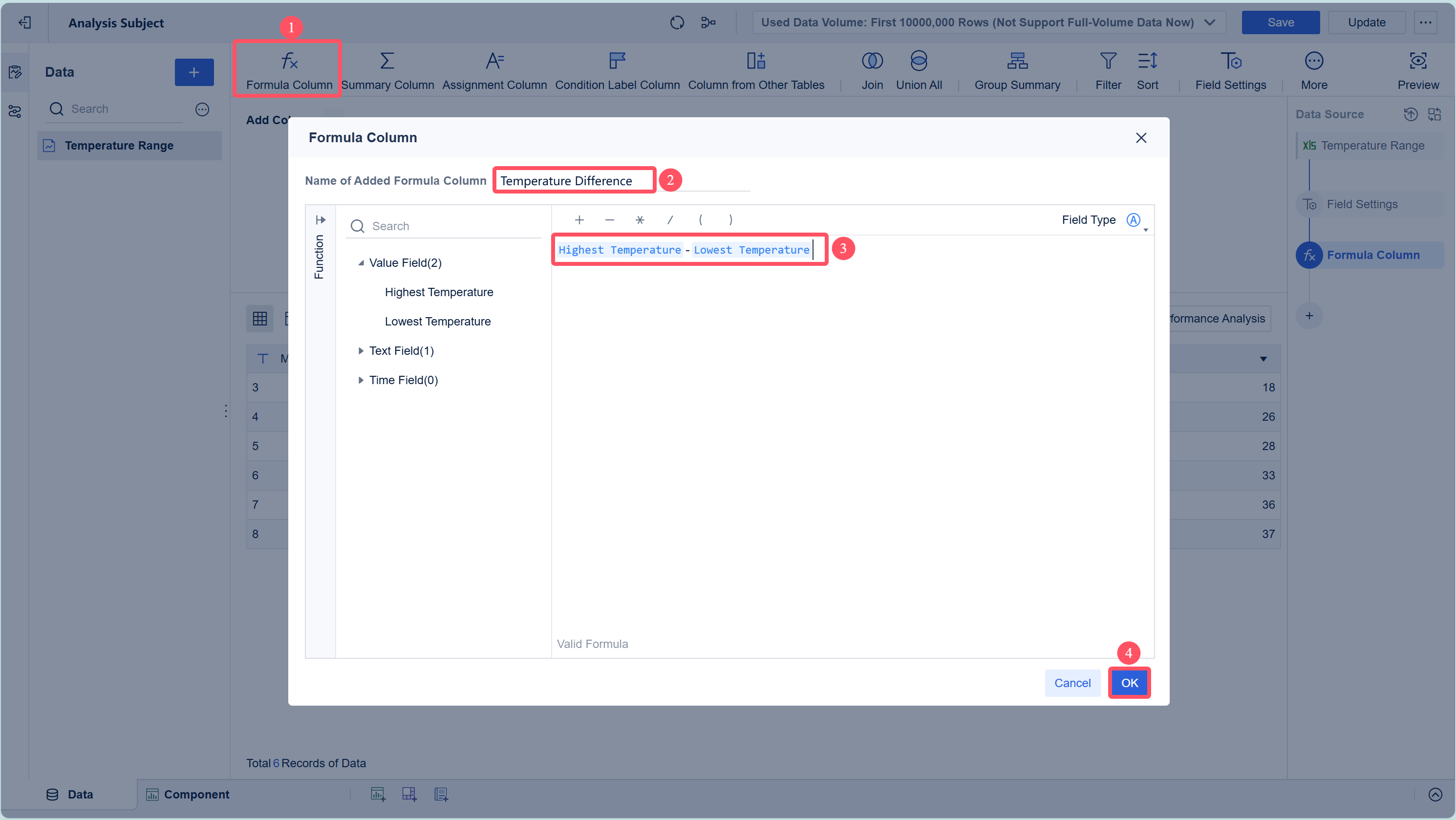1456x820 pixels.
Task: Open Condition Label Column tool
Action: tap(617, 70)
